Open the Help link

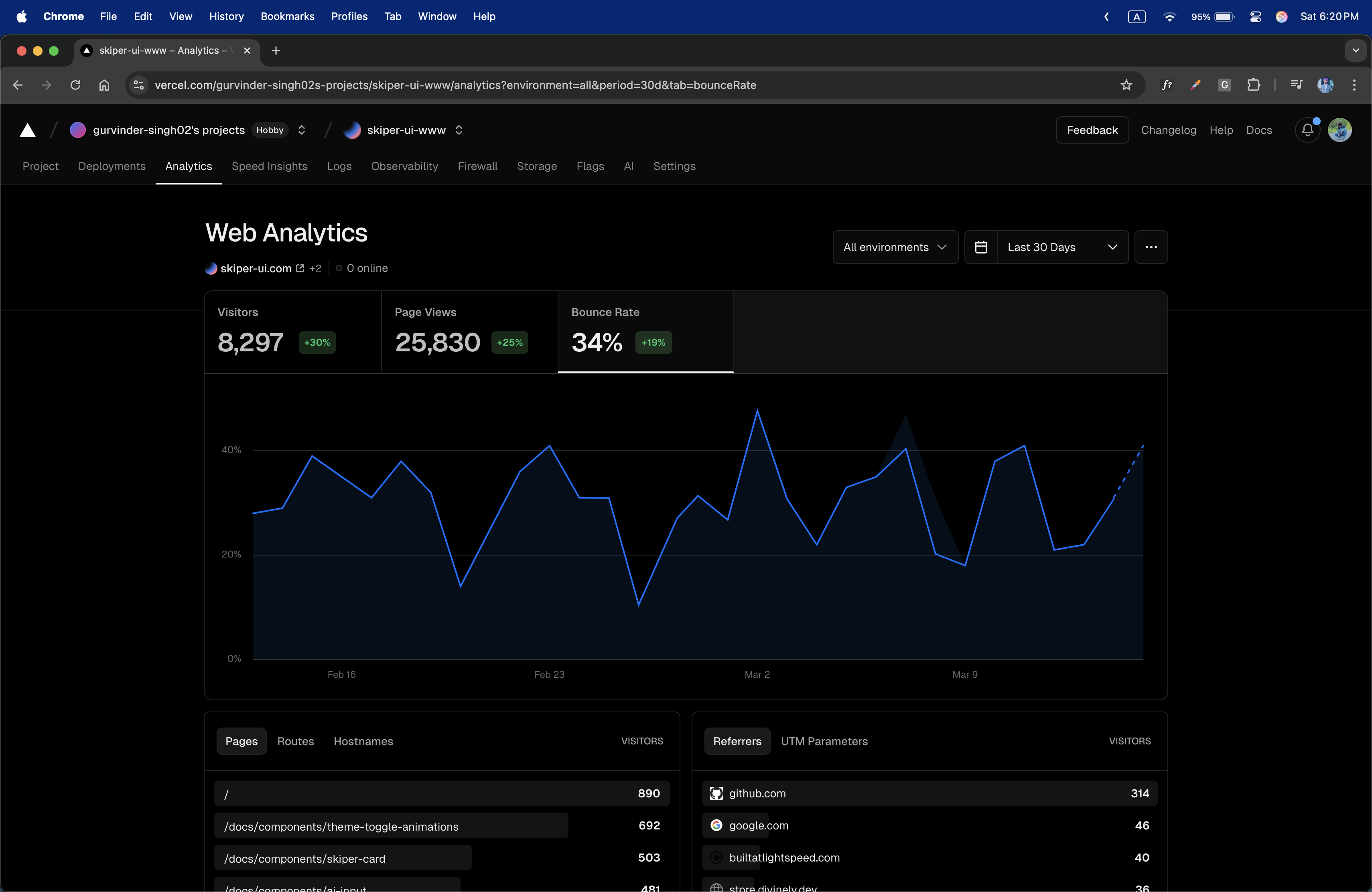point(1221,130)
